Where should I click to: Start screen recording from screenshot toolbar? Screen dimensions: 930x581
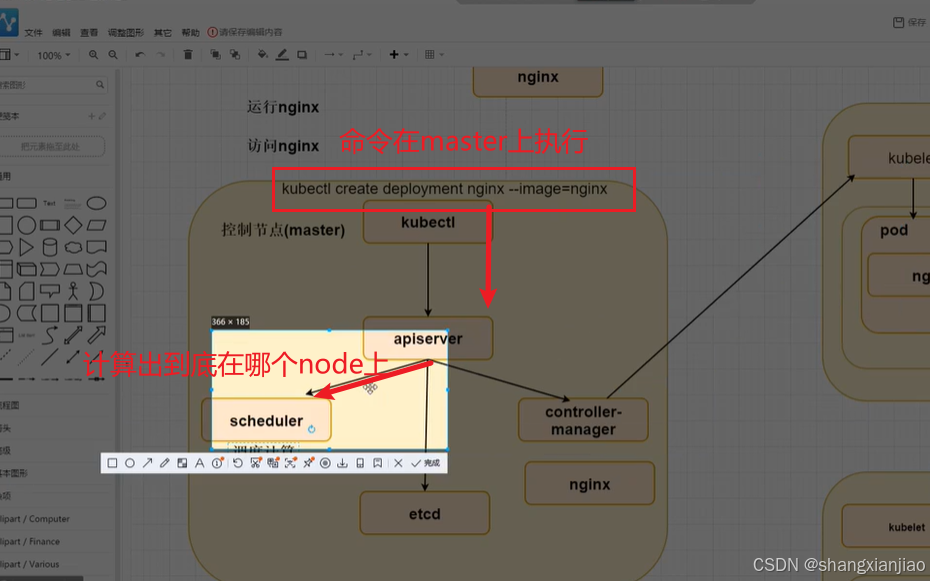[x=325, y=463]
